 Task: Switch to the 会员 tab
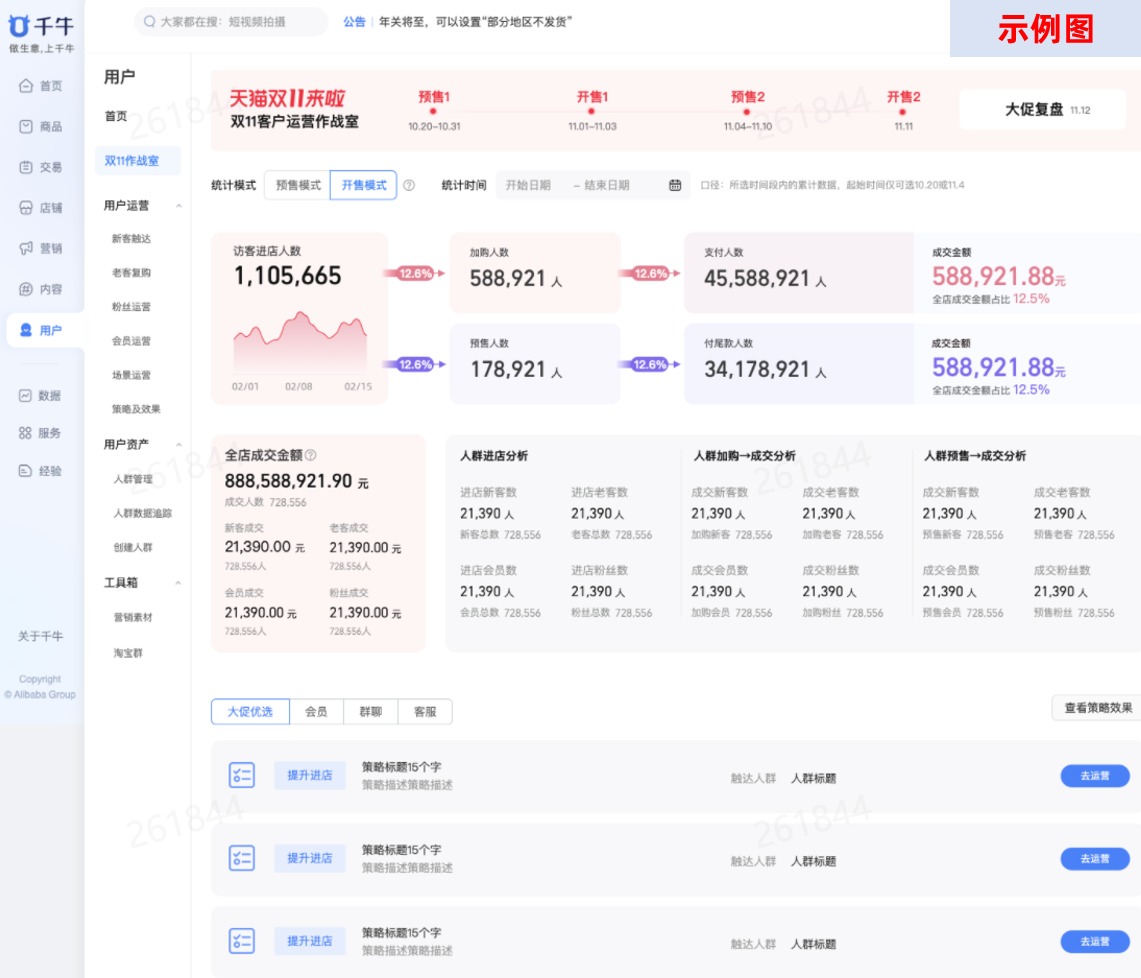tap(316, 712)
